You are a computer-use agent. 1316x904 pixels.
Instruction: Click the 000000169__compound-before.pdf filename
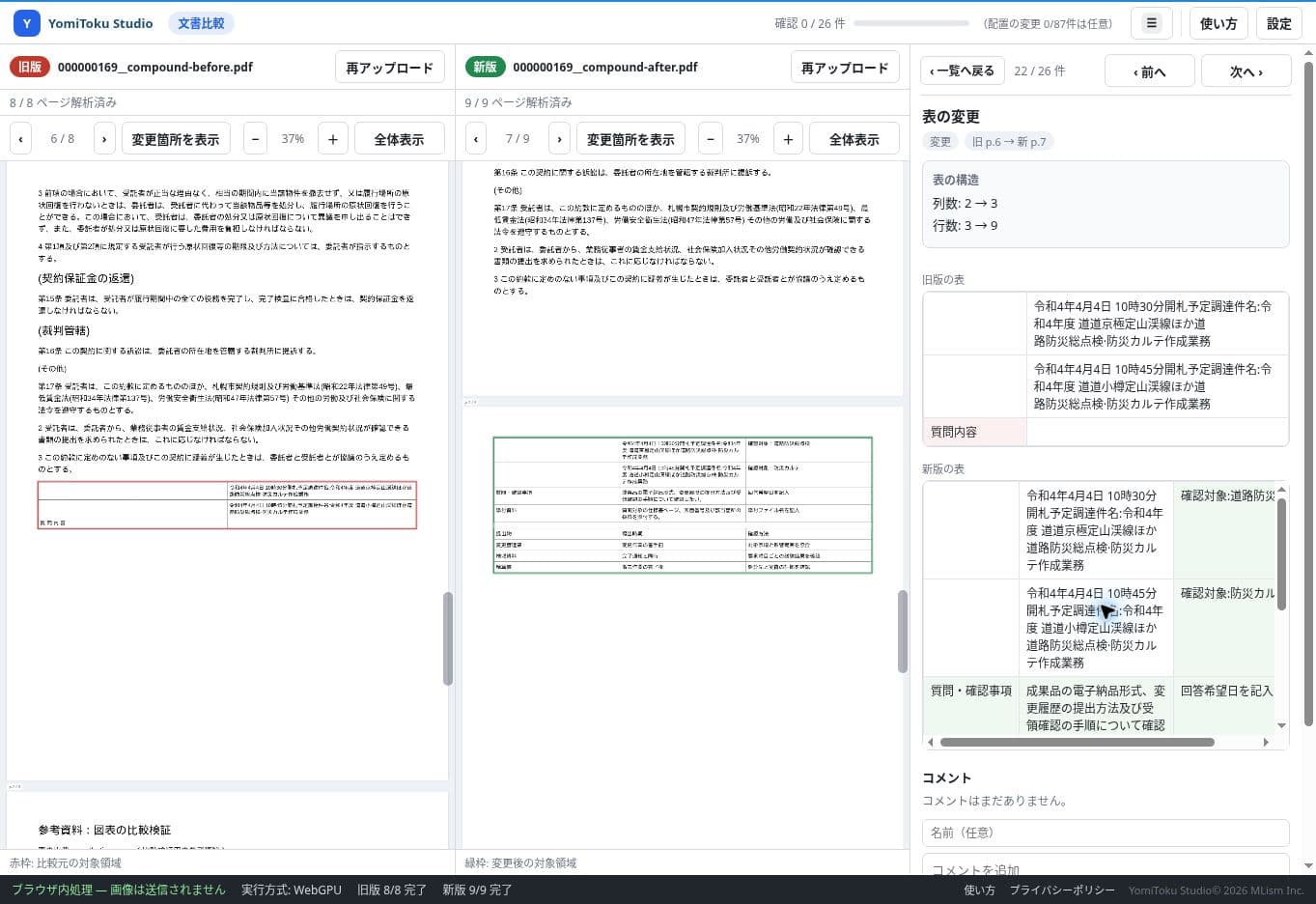click(x=155, y=67)
